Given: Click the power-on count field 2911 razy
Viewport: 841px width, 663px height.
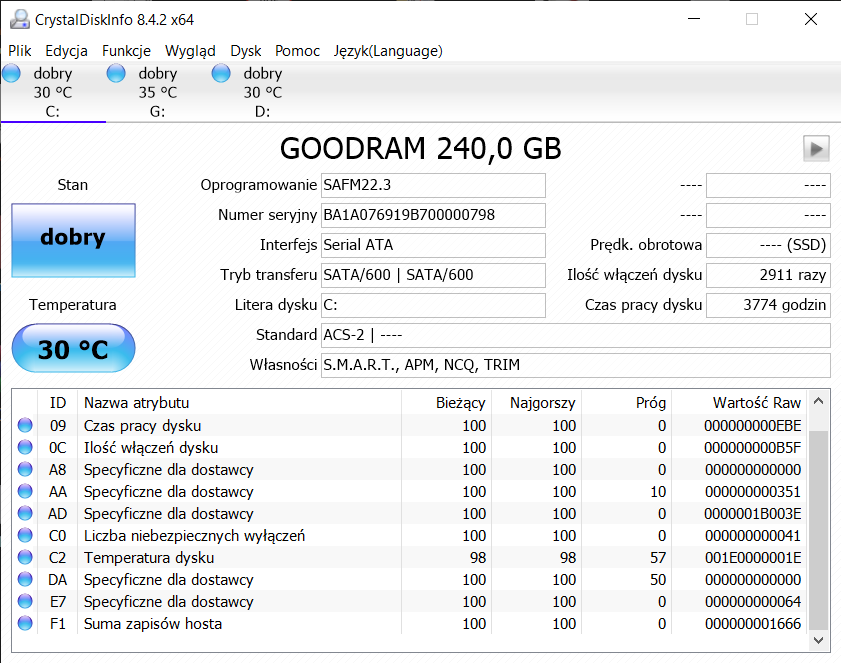Looking at the screenshot, I should 768,275.
